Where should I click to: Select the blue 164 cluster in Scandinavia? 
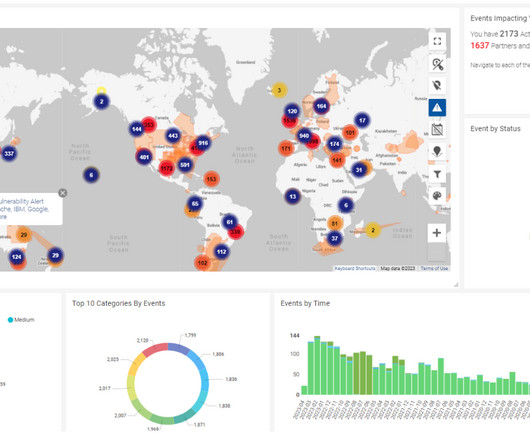point(321,106)
